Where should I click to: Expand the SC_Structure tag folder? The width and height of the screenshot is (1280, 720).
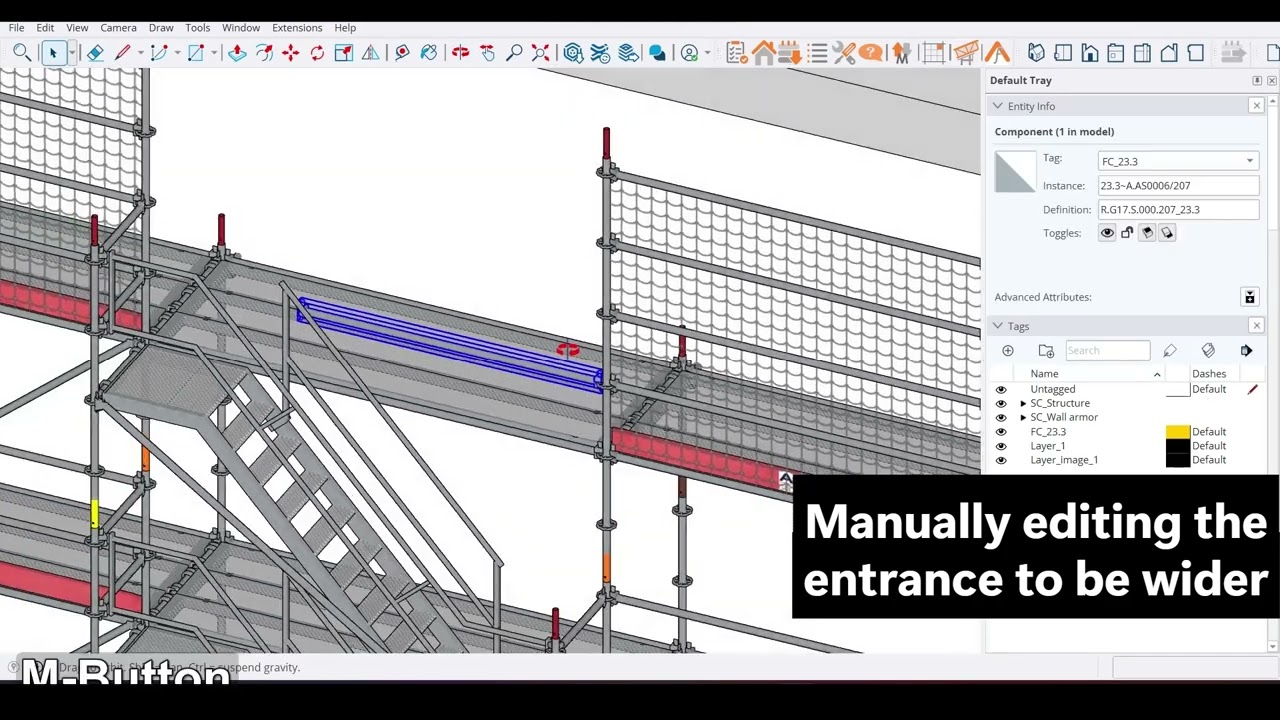click(x=1023, y=404)
